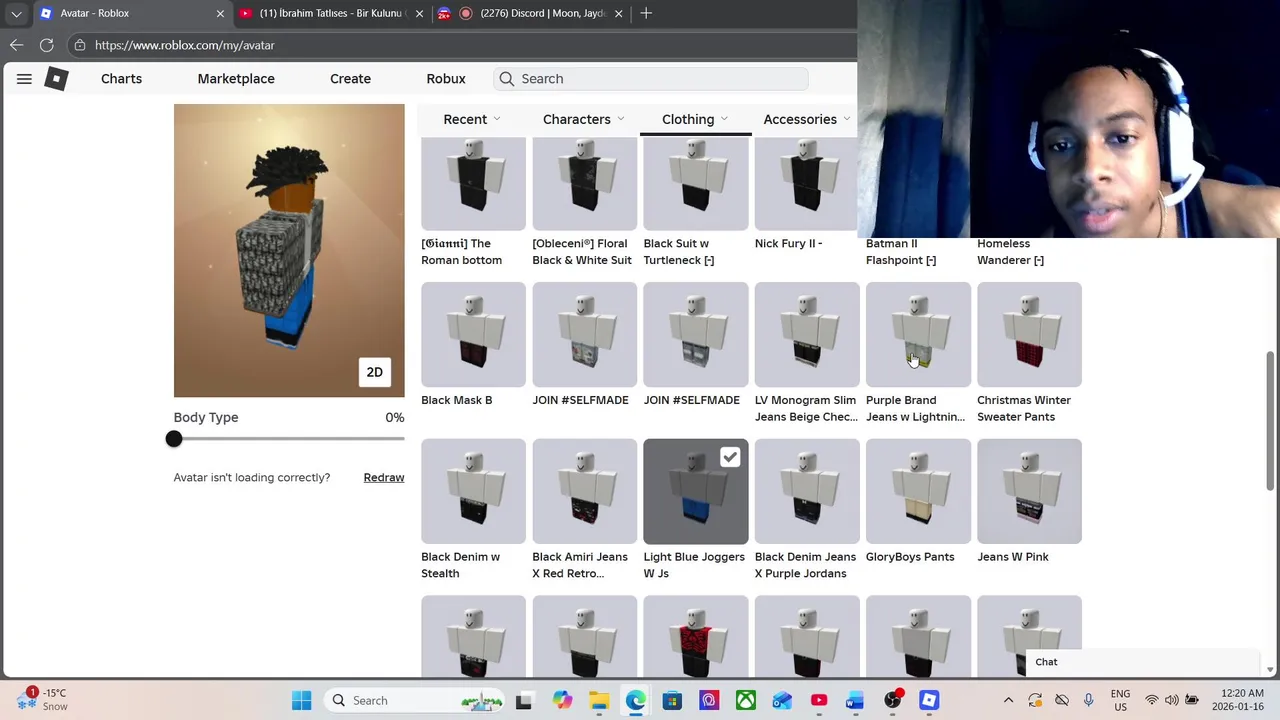Viewport: 1280px width, 720px height.
Task: Select Purple Brand Jeans w Lightning thumbnail
Action: pos(918,334)
